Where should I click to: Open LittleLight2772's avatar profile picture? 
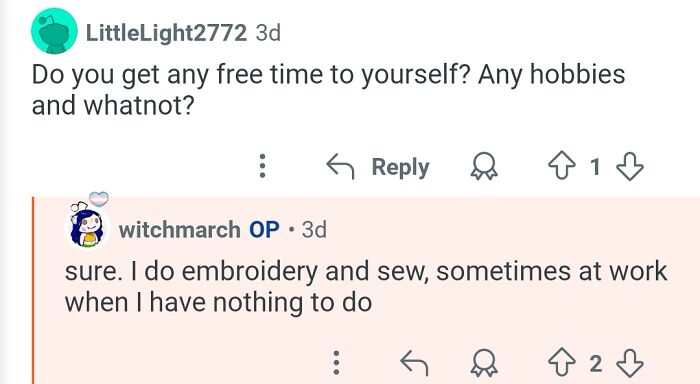point(54,31)
